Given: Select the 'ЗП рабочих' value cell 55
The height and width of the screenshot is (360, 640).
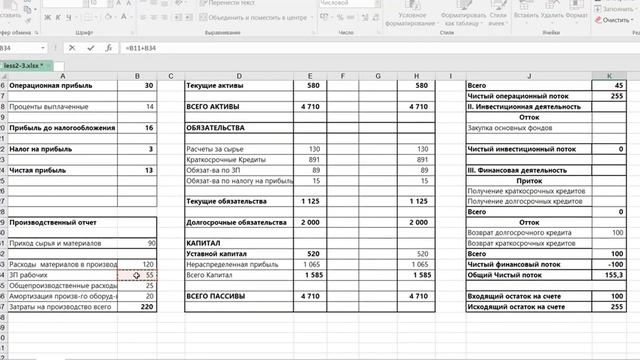Looking at the screenshot, I should 137,275.
